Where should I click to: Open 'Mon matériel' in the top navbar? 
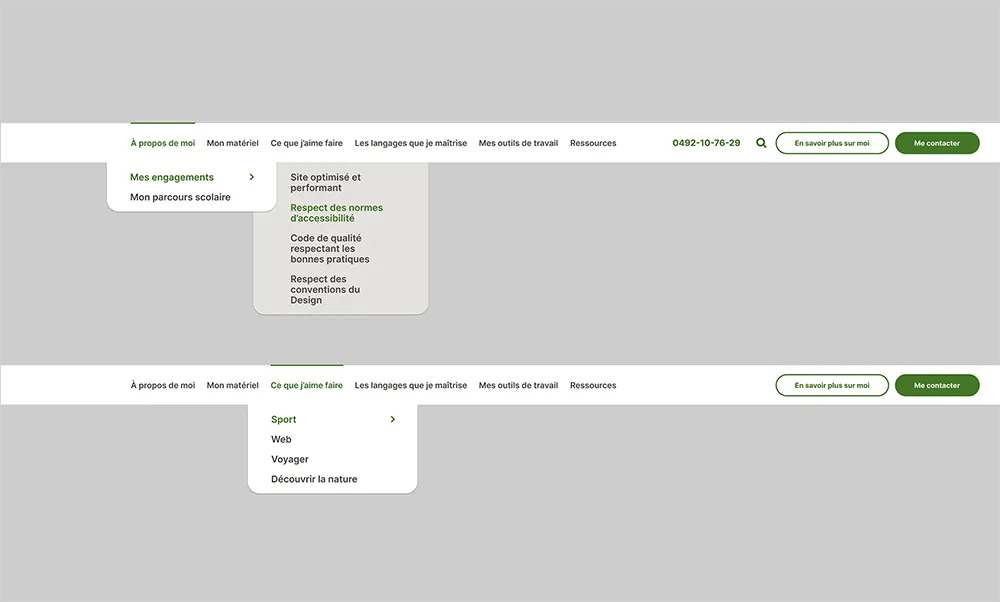pyautogui.click(x=233, y=143)
